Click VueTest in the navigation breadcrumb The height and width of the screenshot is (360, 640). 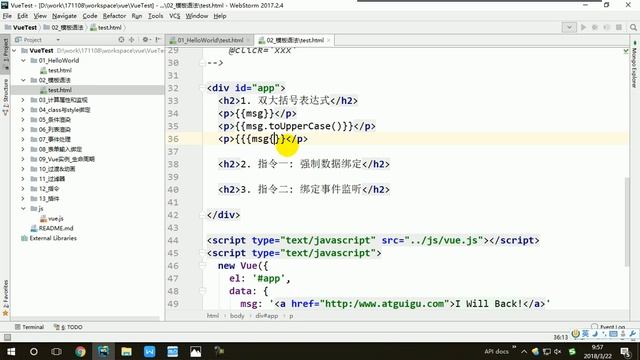point(21,27)
